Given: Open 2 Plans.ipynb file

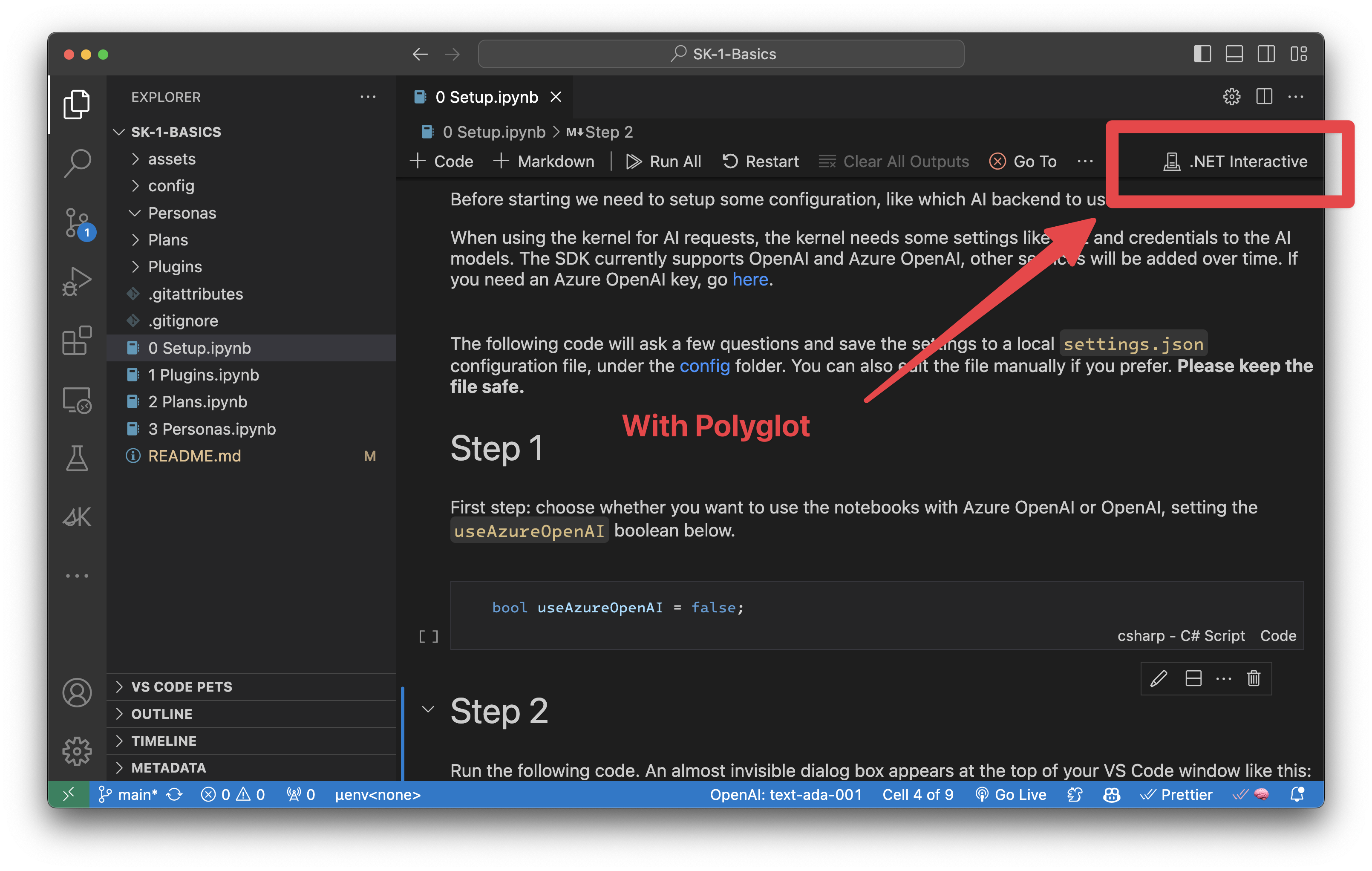Looking at the screenshot, I should (x=251, y=401).
